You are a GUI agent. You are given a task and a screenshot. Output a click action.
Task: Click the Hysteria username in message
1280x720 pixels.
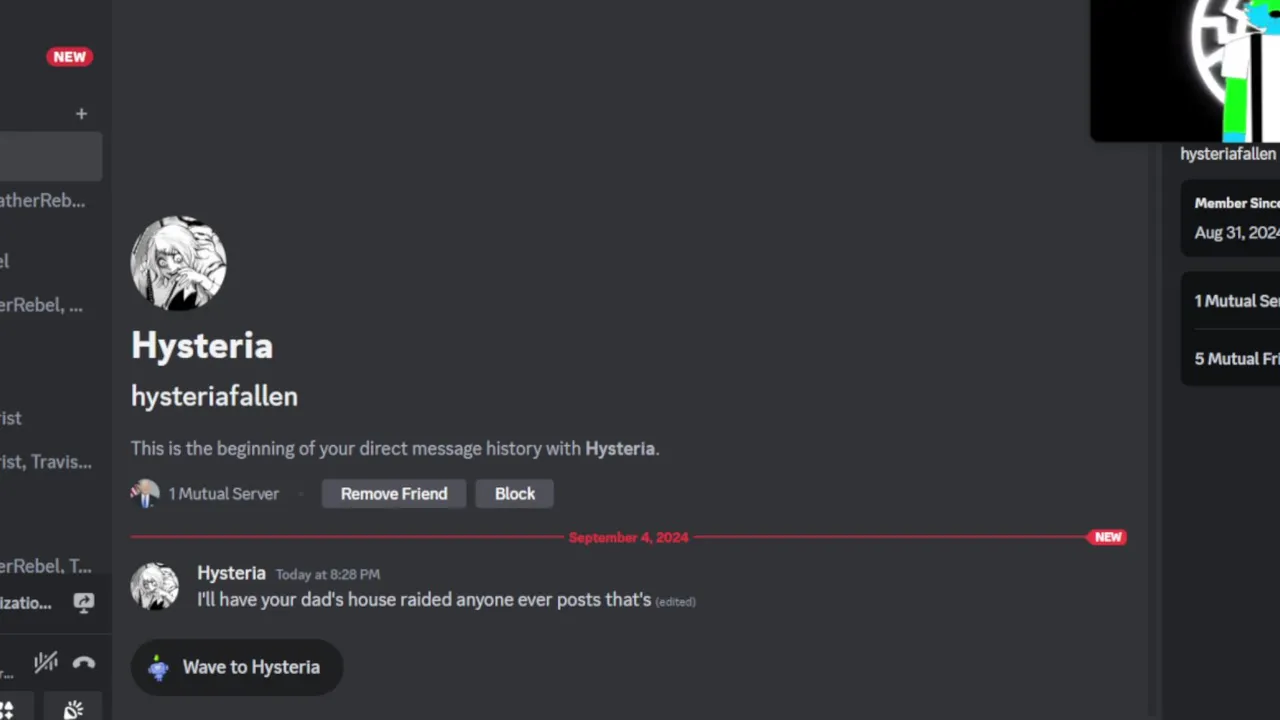231,573
